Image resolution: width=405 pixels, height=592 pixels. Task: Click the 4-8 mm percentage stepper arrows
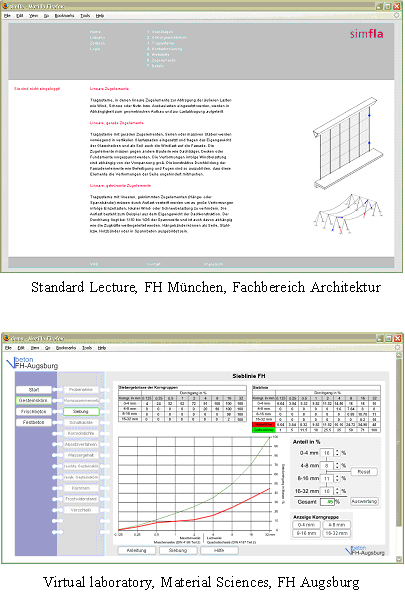pos(337,466)
